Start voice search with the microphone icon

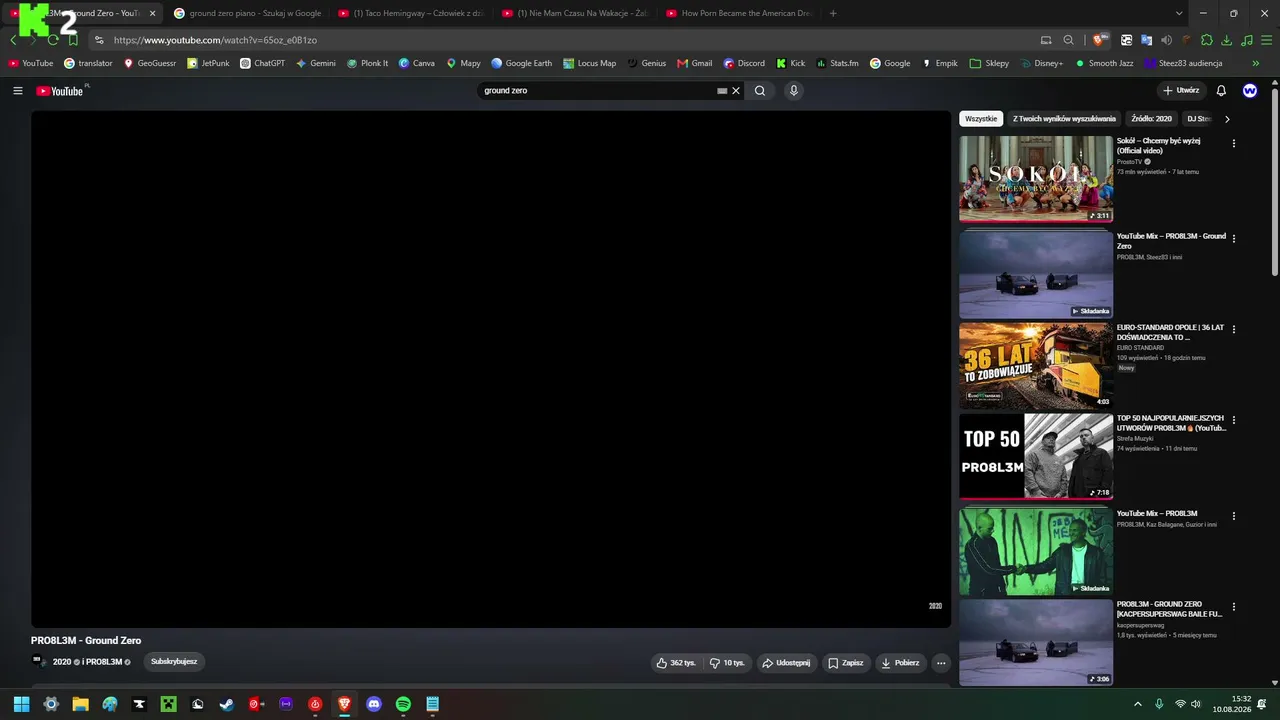(794, 91)
